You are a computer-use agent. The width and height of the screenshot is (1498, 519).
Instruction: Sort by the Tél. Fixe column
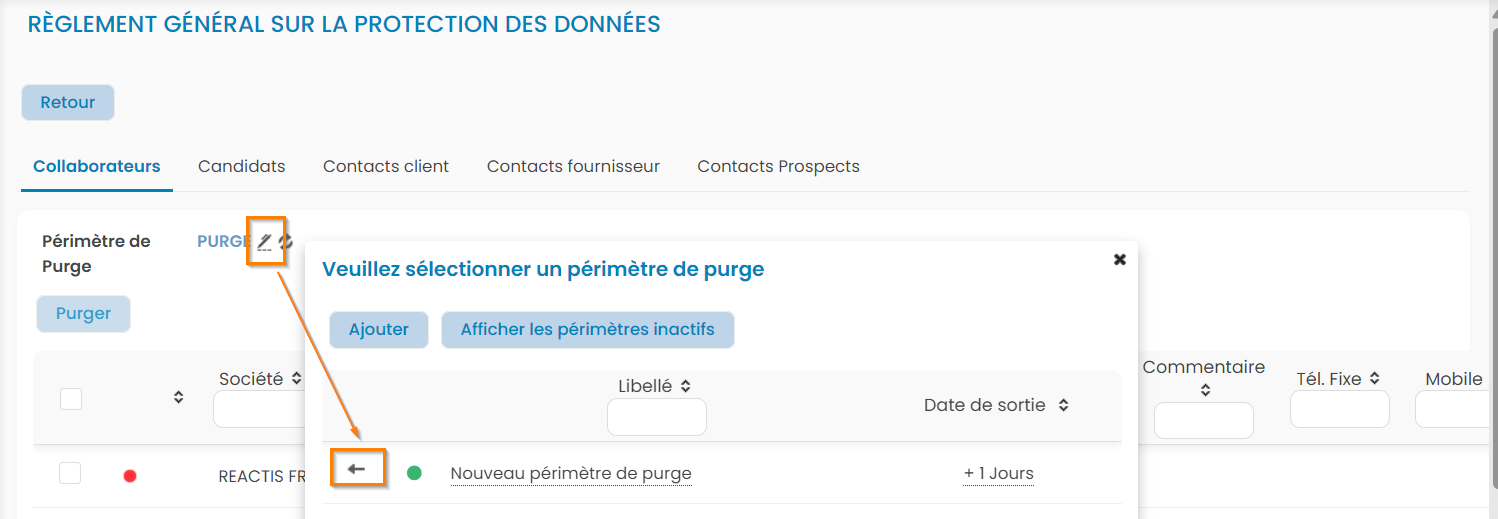[1375, 378]
